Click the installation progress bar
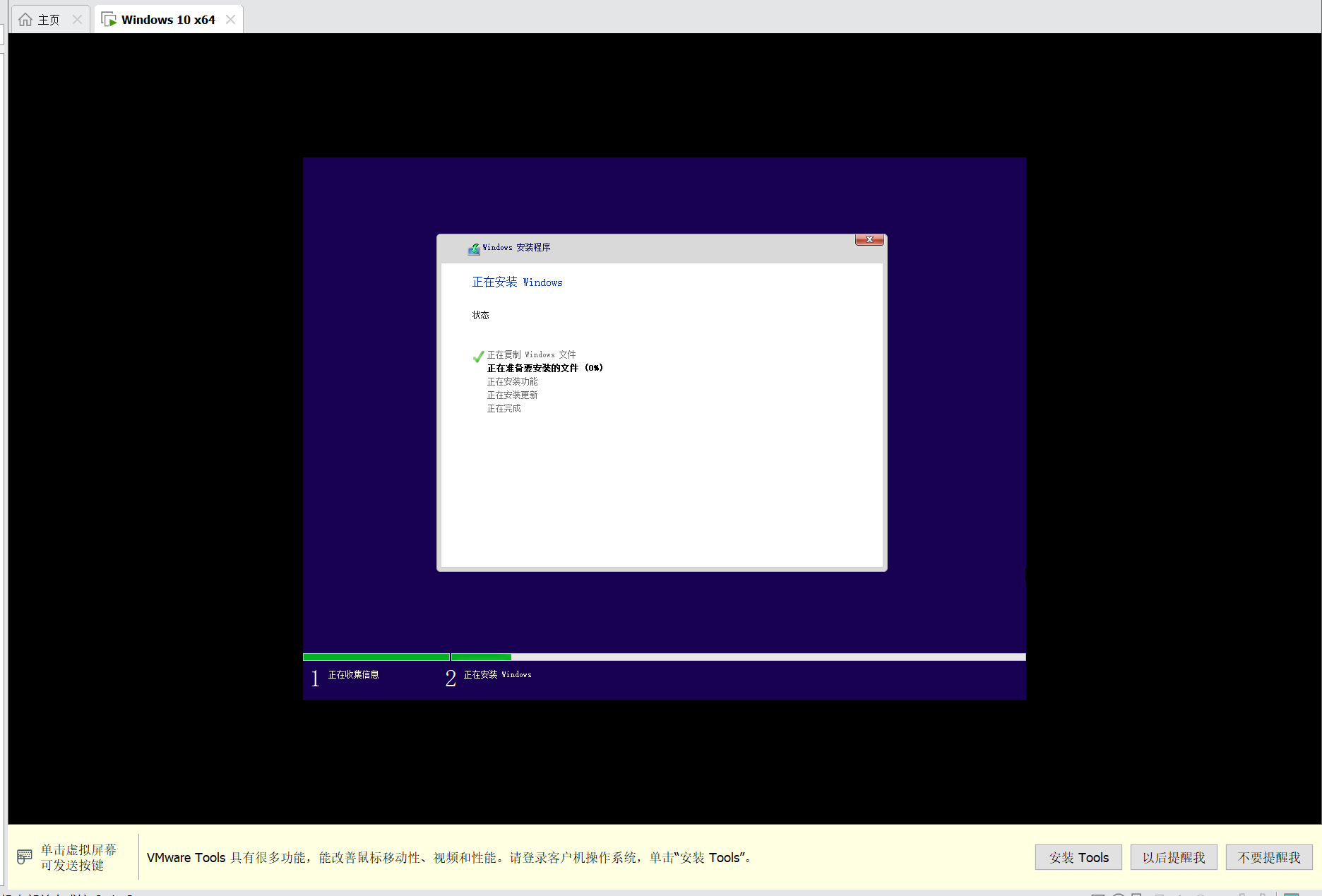This screenshot has width=1322, height=896. tap(665, 657)
